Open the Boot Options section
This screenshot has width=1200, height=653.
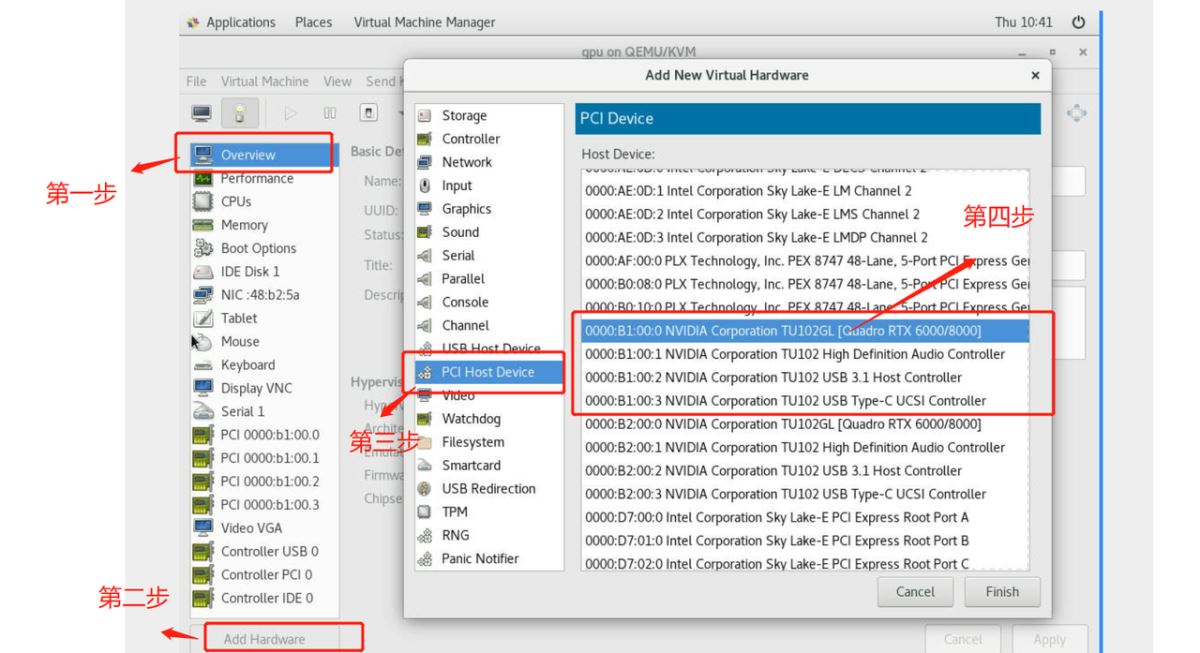point(258,248)
